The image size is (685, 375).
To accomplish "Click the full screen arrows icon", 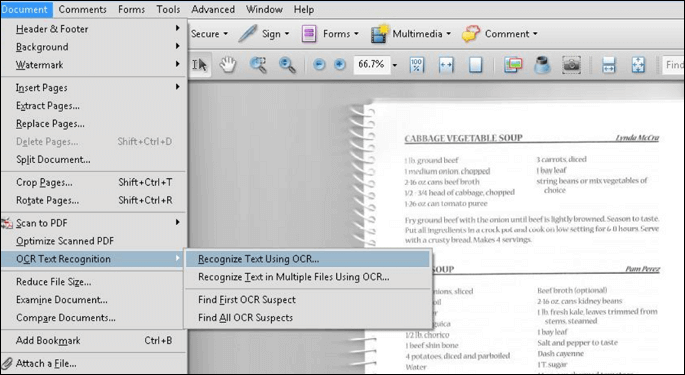I will (x=638, y=65).
